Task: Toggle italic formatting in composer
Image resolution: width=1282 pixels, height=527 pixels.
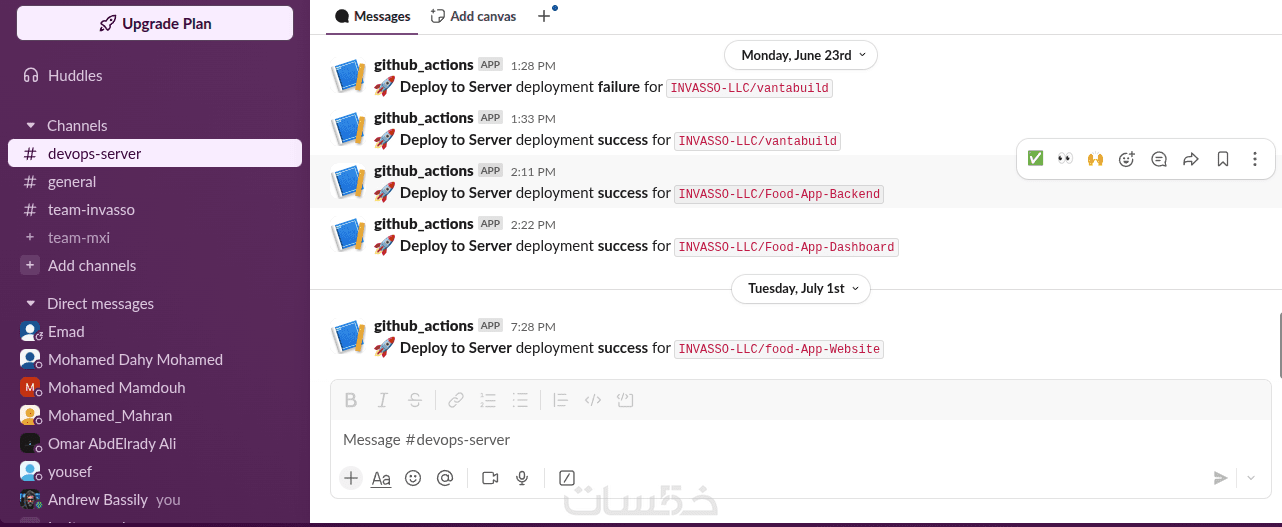Action: (383, 400)
